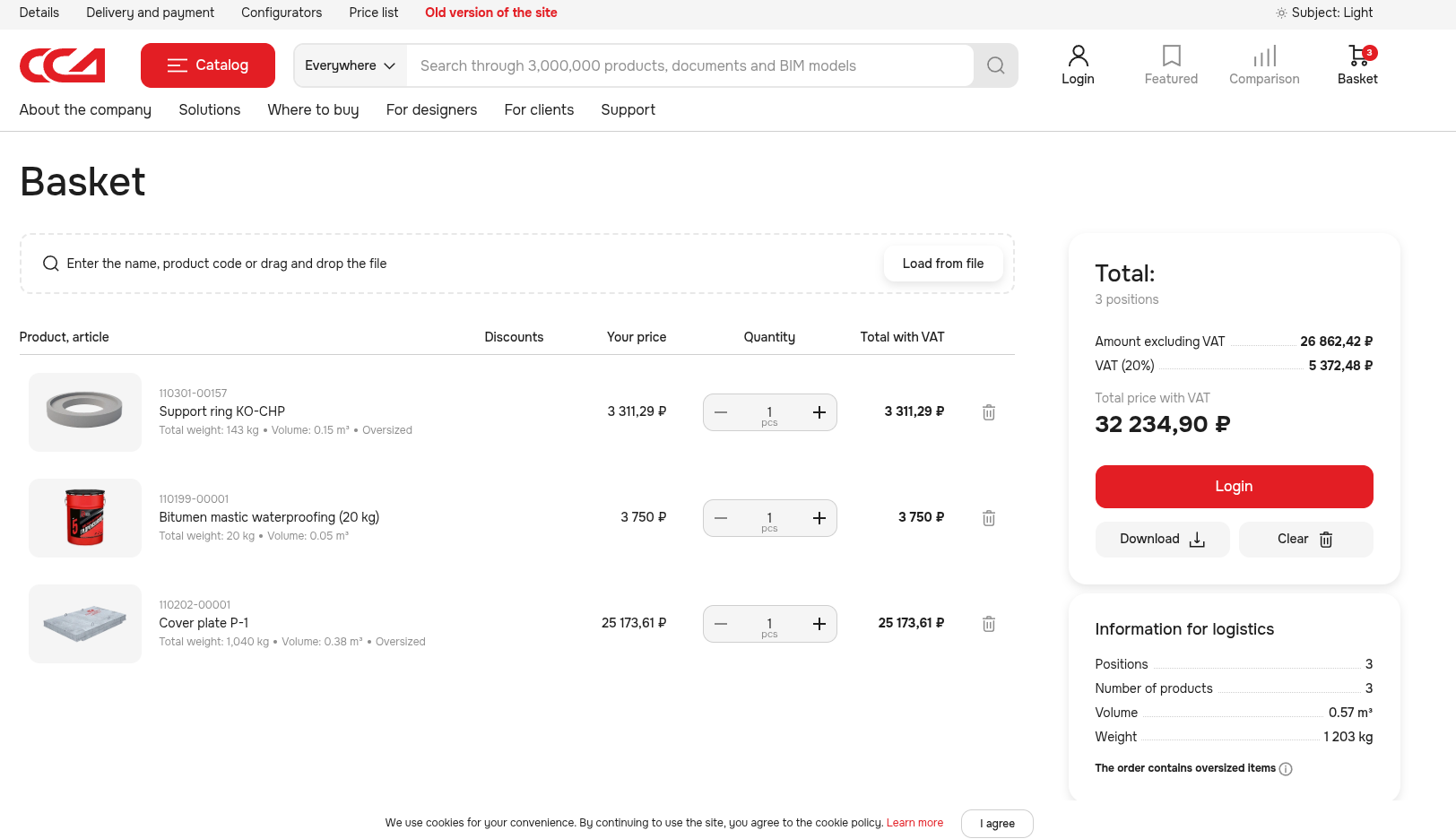Delete Support ring KO-CHP with trash icon
This screenshot has height=839, width=1456.
click(988, 412)
